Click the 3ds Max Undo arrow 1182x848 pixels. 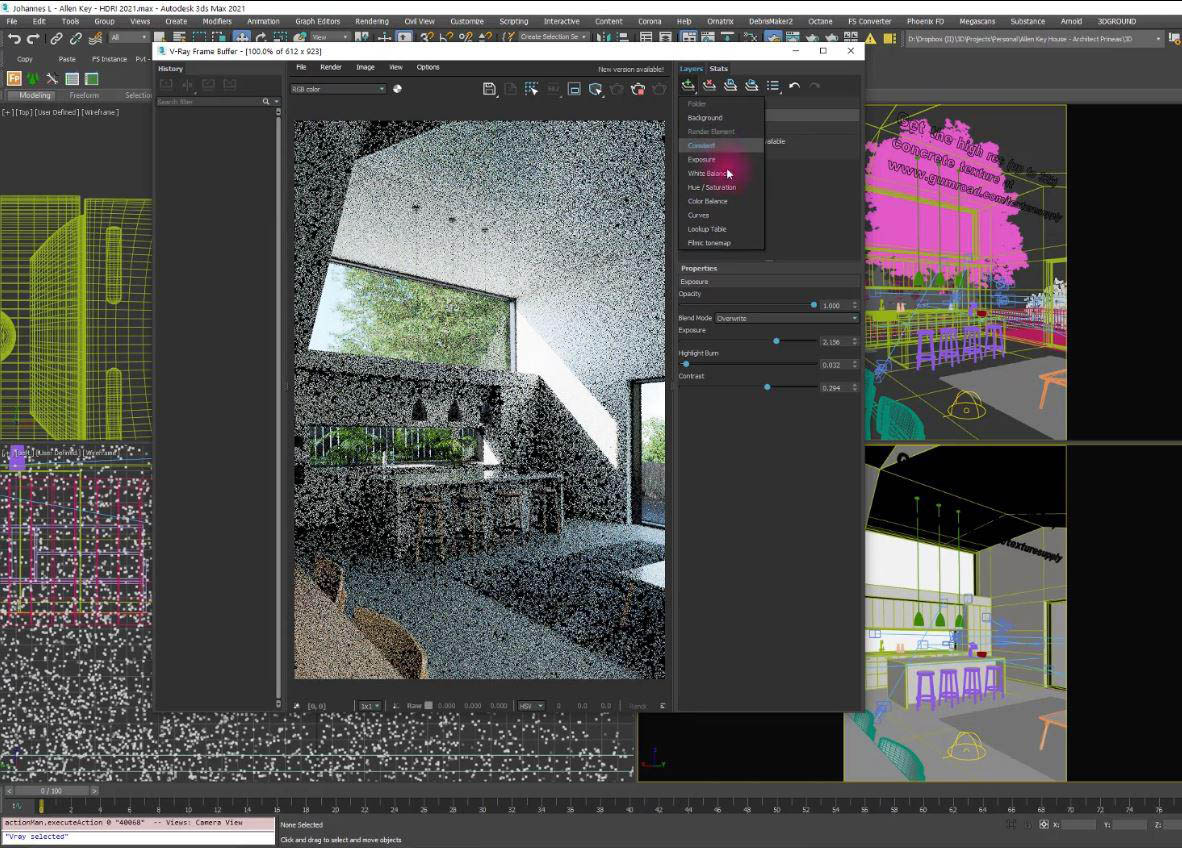click(x=14, y=38)
